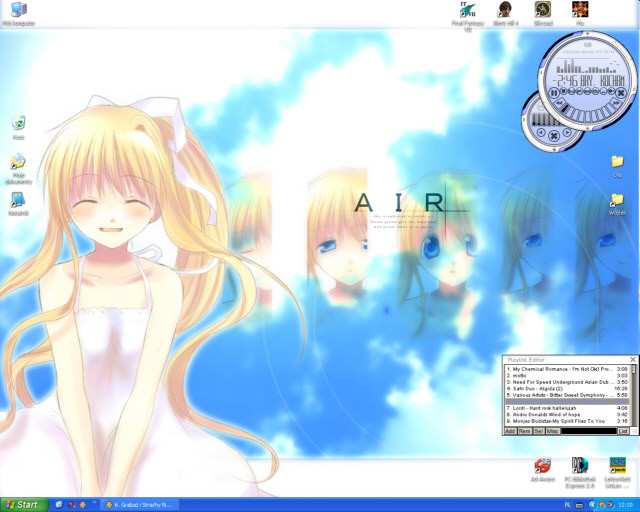Click the Rem button in Playlist Editor

pyautogui.click(x=525, y=431)
